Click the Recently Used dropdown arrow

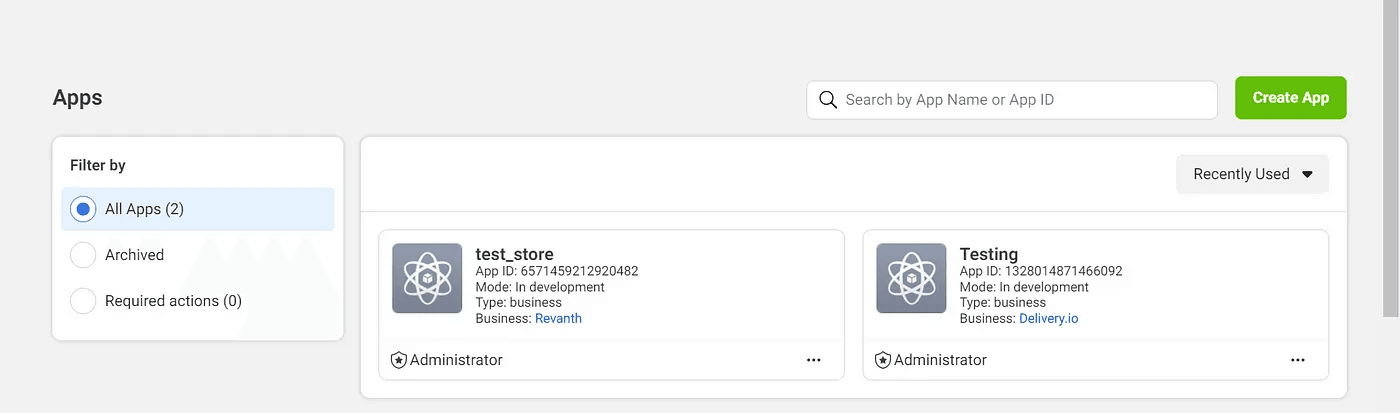pyautogui.click(x=1307, y=174)
